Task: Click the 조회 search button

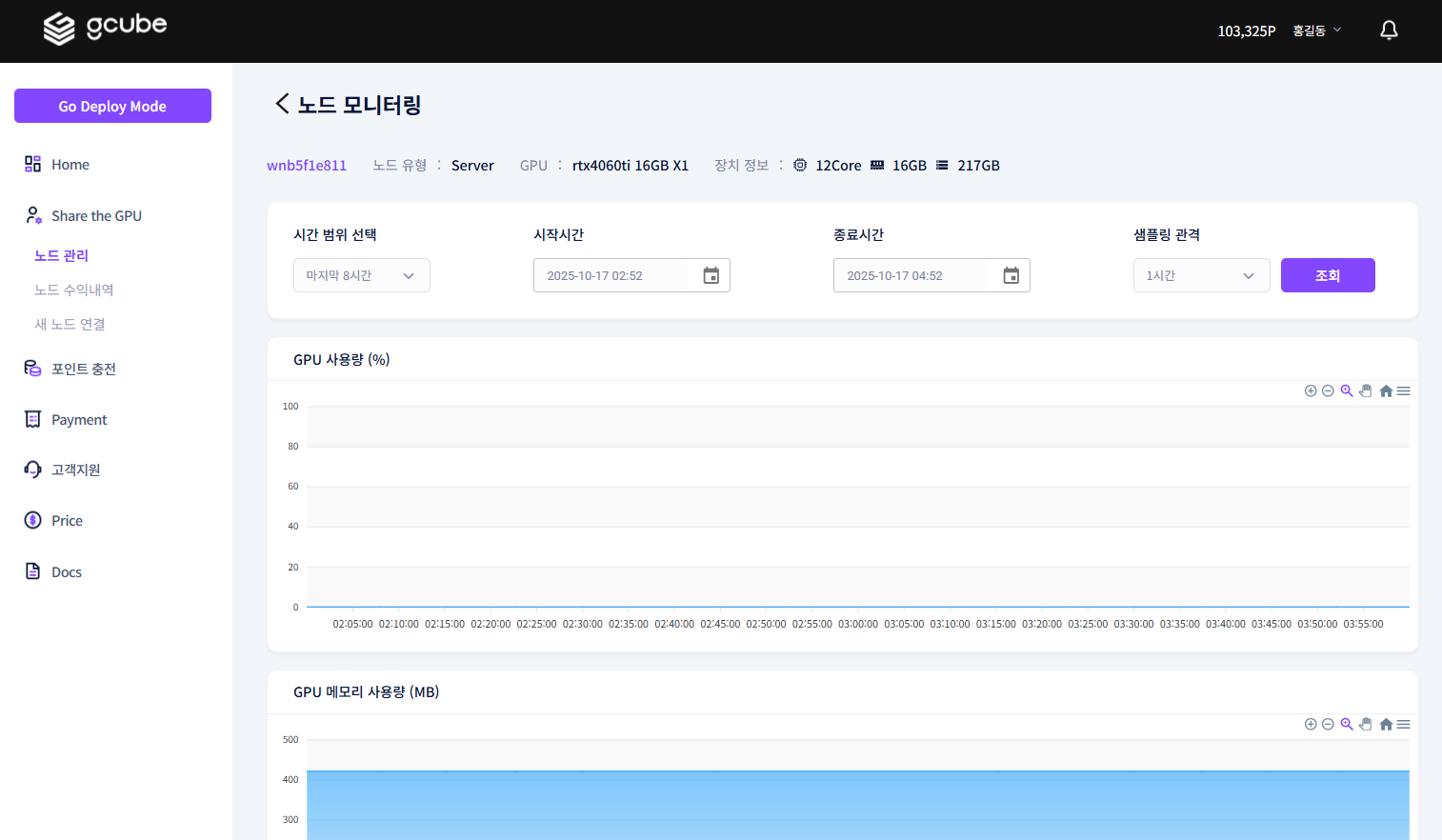Action: [x=1328, y=274]
